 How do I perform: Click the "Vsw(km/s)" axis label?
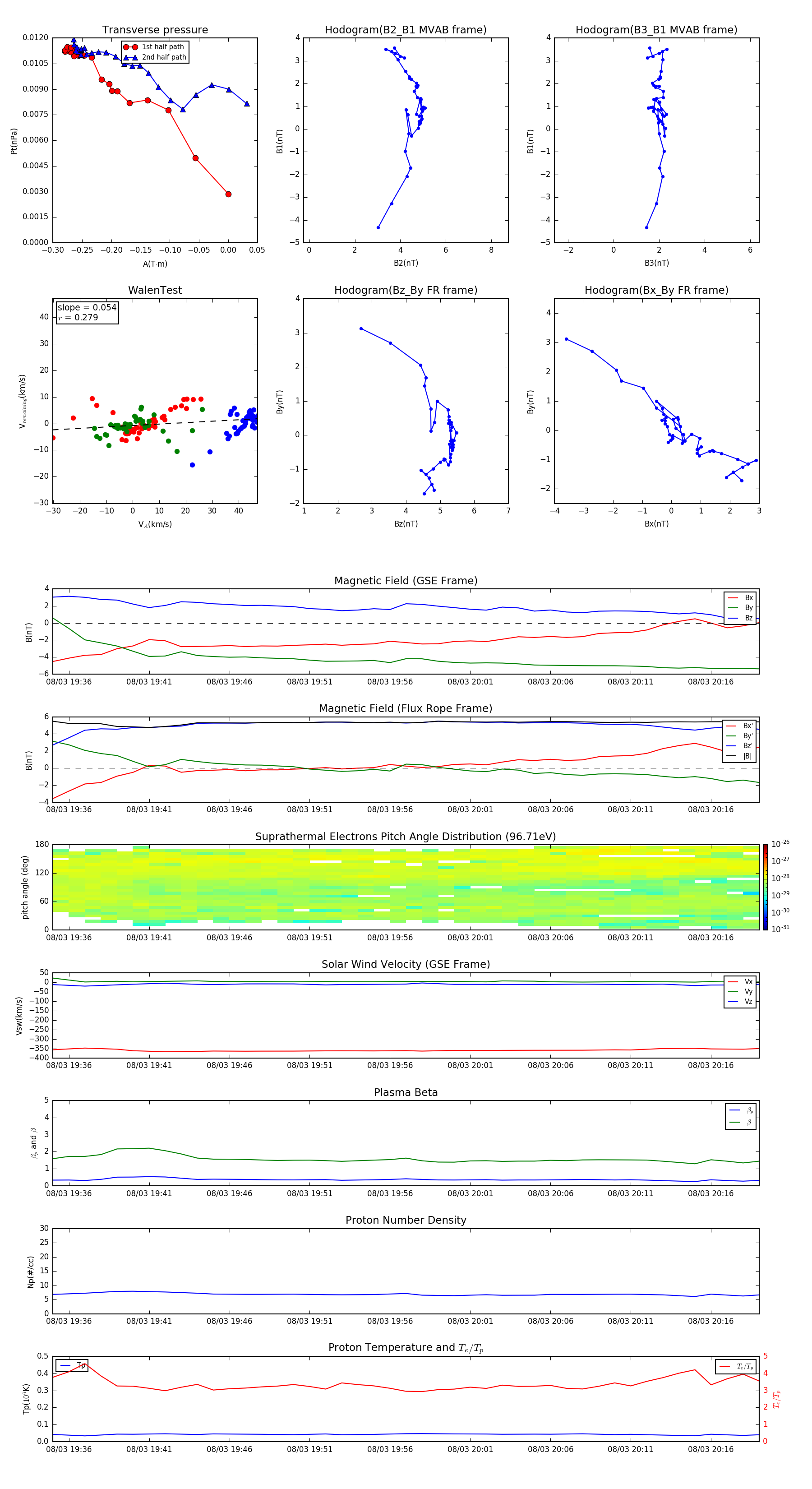point(19,1016)
